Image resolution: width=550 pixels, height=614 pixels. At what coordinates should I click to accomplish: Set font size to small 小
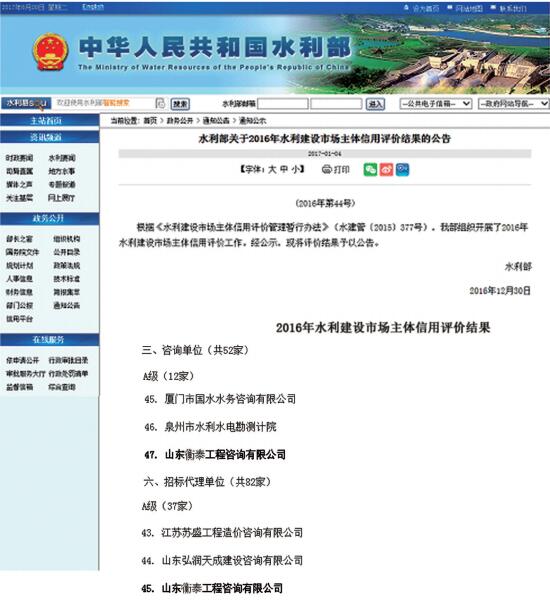[x=296, y=170]
